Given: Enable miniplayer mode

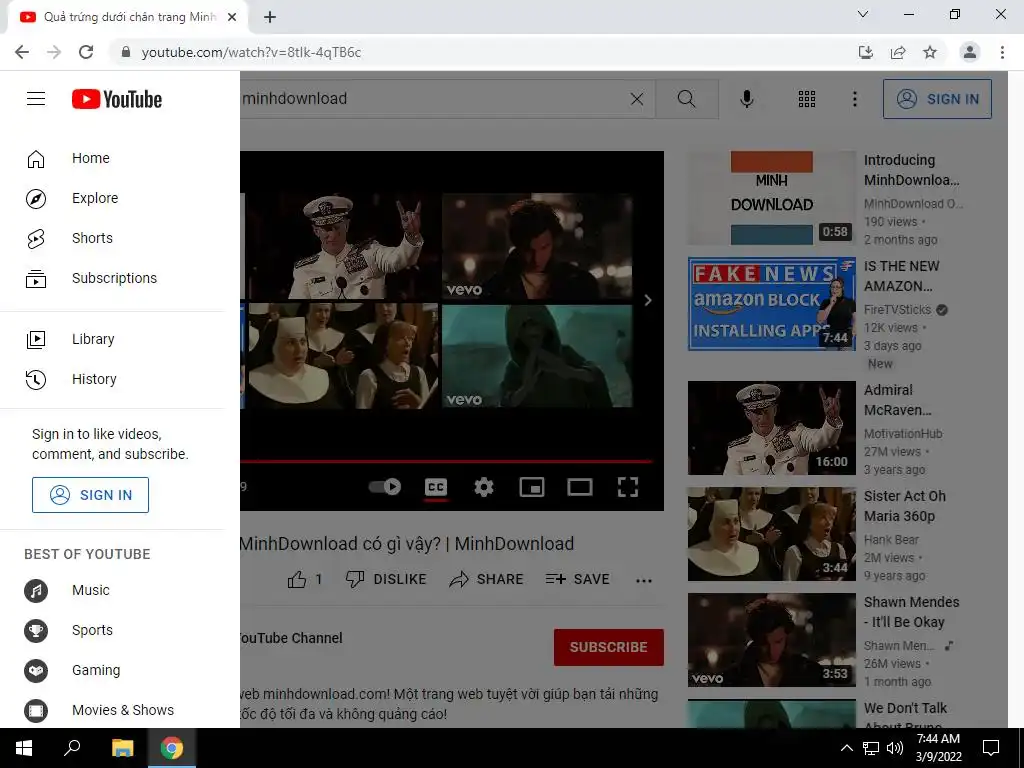Looking at the screenshot, I should (x=532, y=487).
